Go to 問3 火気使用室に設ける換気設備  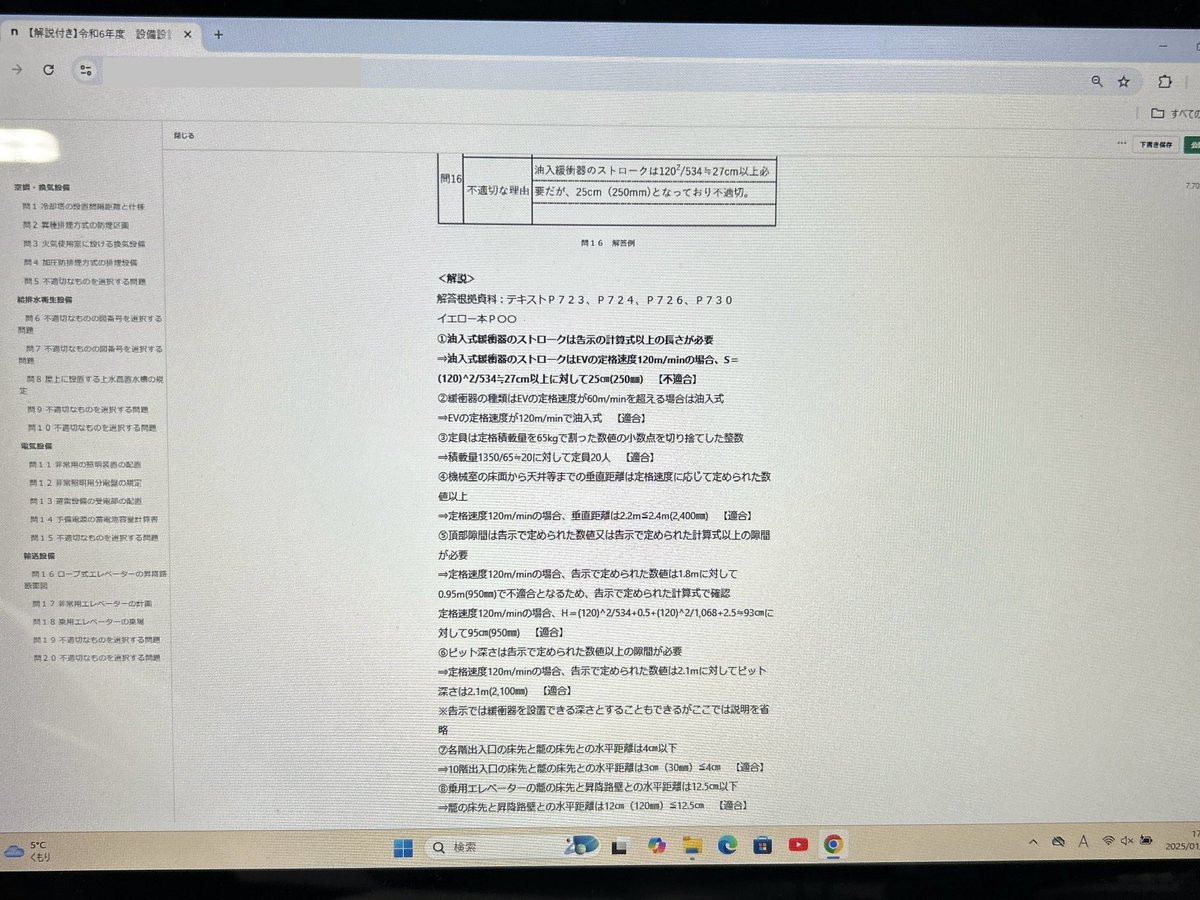(x=83, y=244)
